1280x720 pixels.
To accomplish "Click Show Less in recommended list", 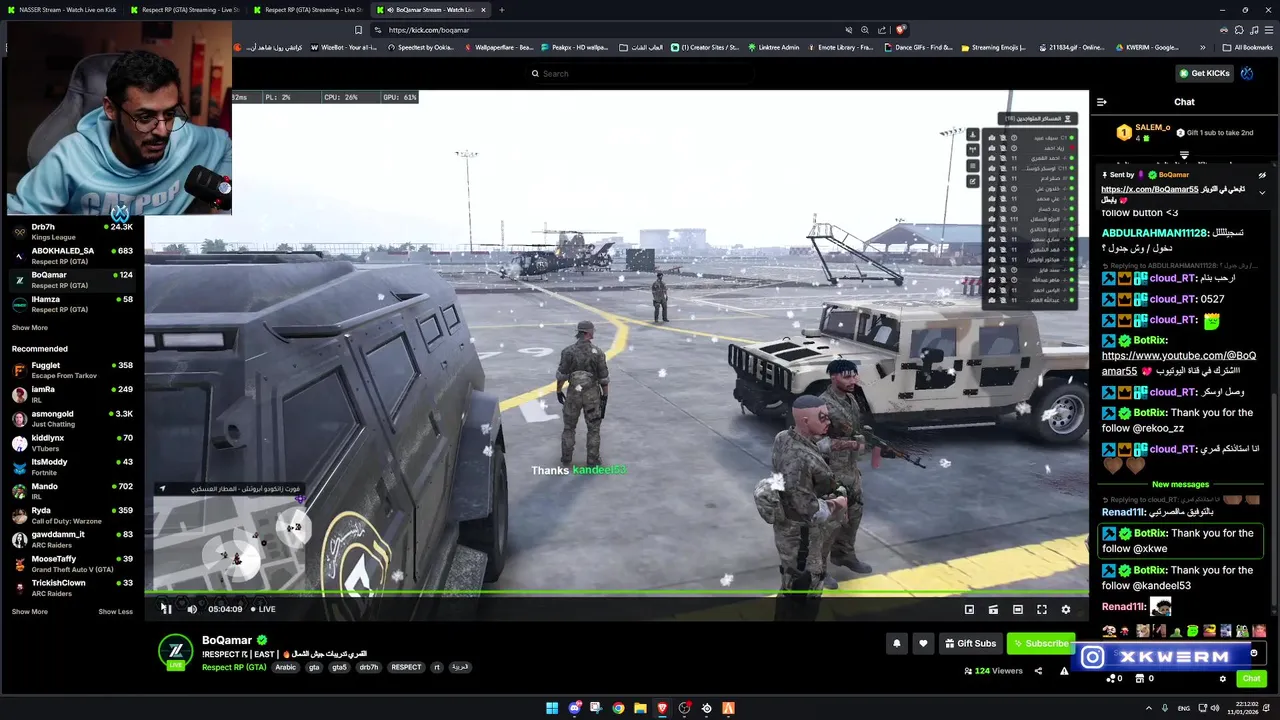I will coord(115,611).
